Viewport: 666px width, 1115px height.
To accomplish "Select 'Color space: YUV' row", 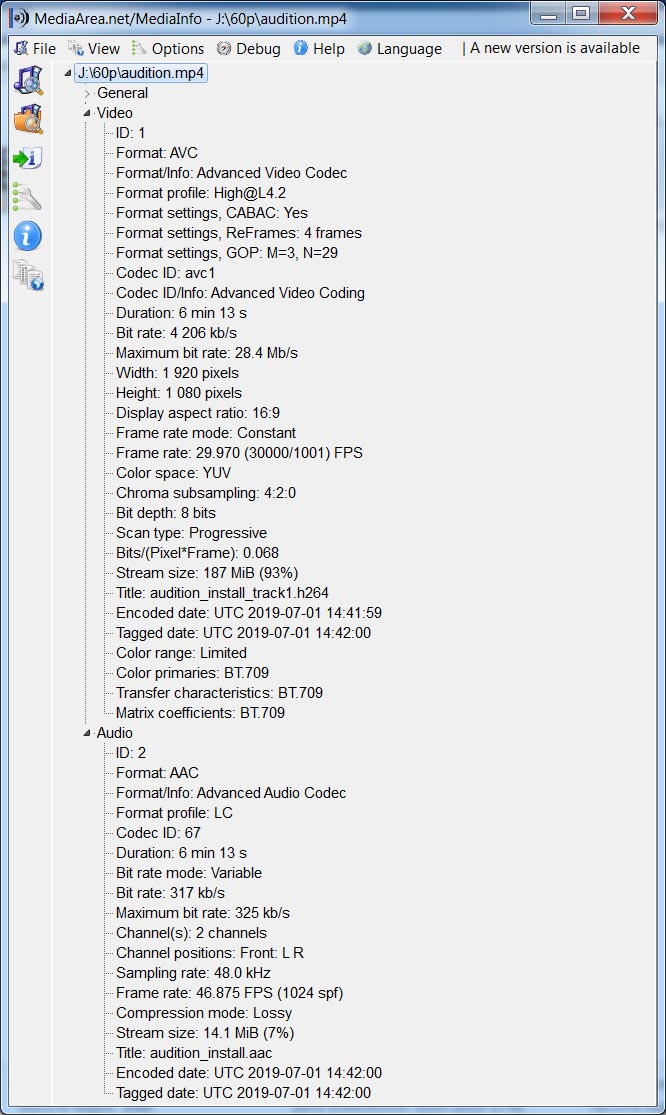I will 173,473.
